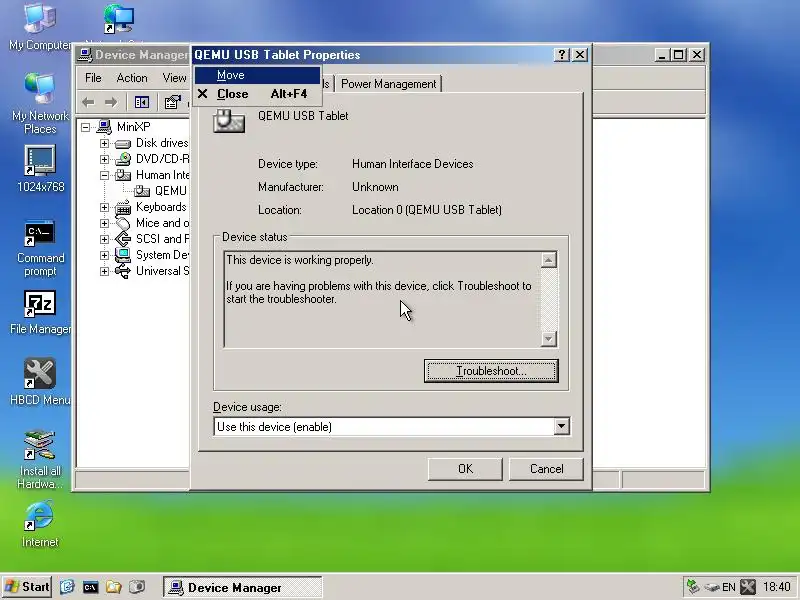
Task: Click the EN language indicator in tray
Action: coord(729,587)
